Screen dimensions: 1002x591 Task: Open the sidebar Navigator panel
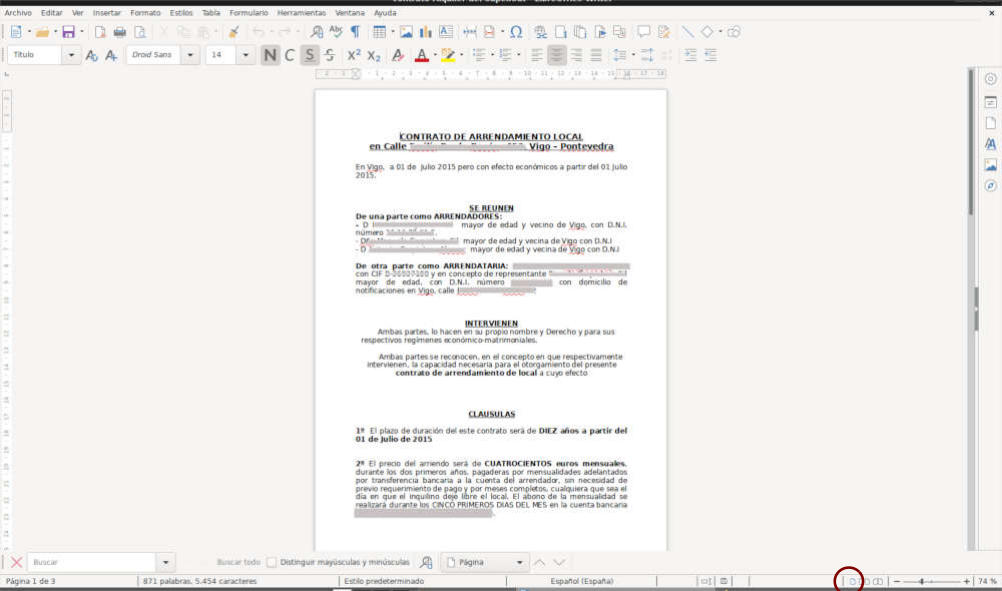point(990,186)
